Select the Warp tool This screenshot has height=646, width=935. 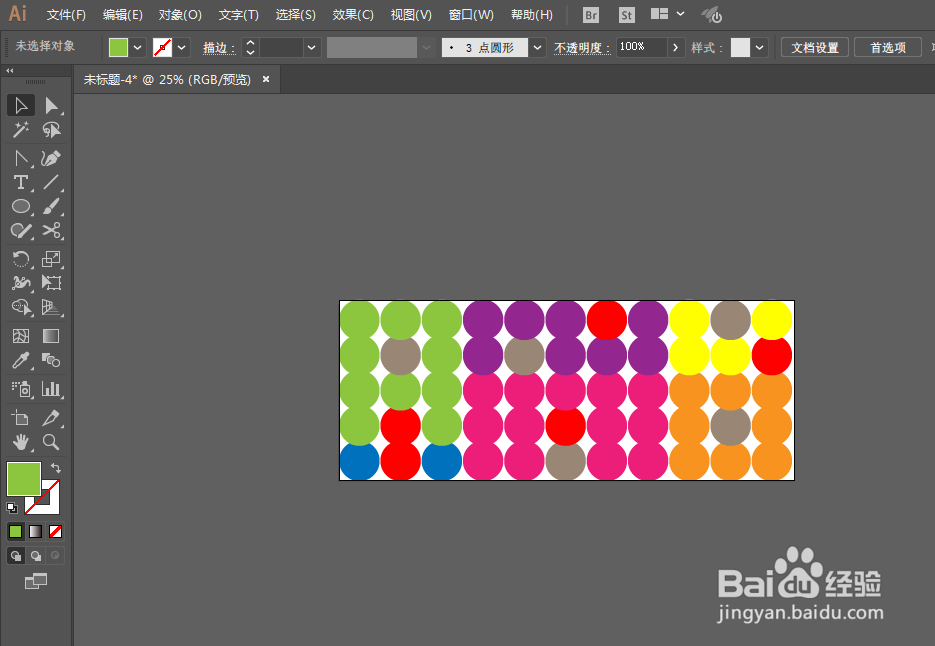[x=21, y=283]
